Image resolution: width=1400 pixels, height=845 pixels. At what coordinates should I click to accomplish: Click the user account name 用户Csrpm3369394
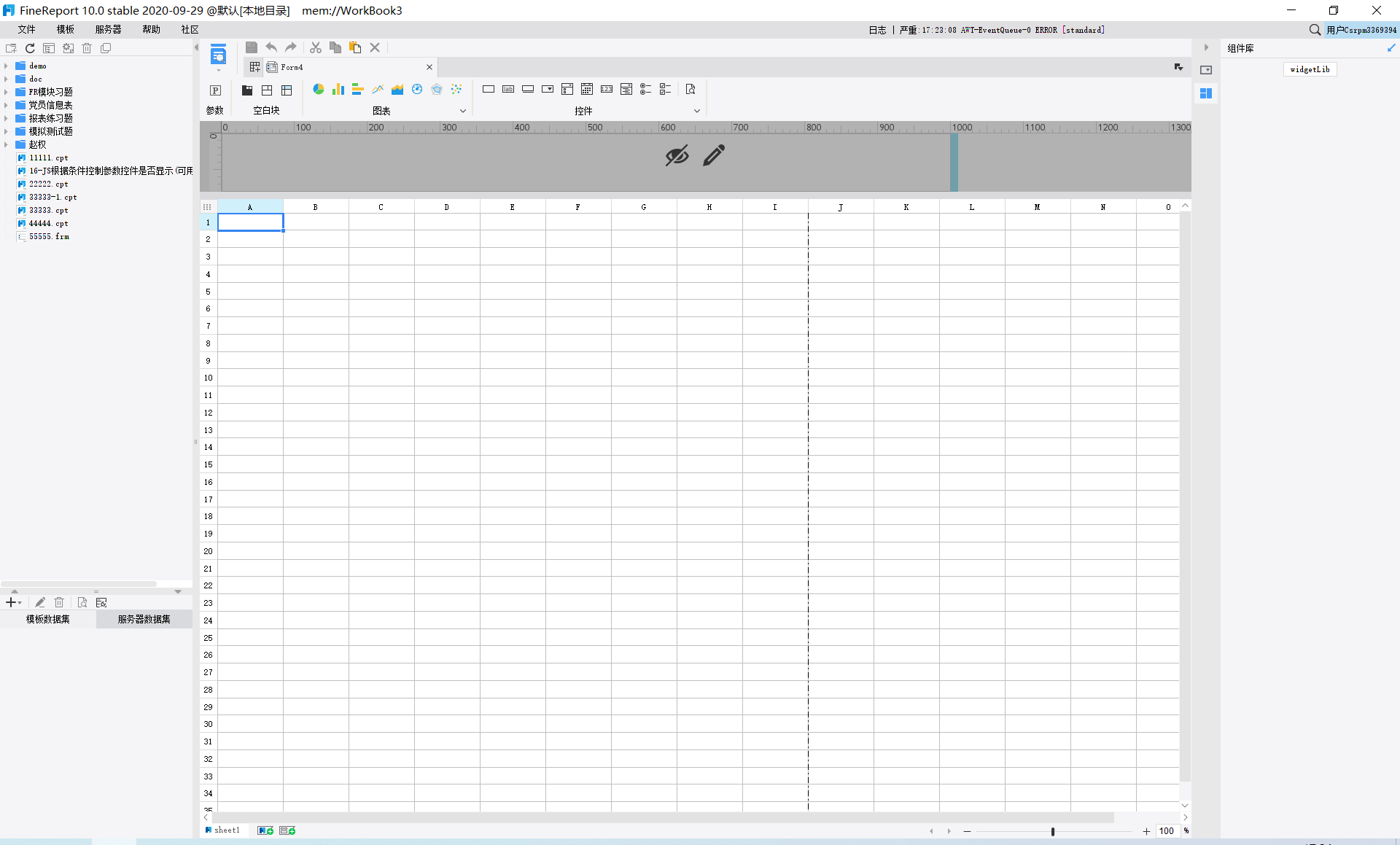pos(1361,30)
